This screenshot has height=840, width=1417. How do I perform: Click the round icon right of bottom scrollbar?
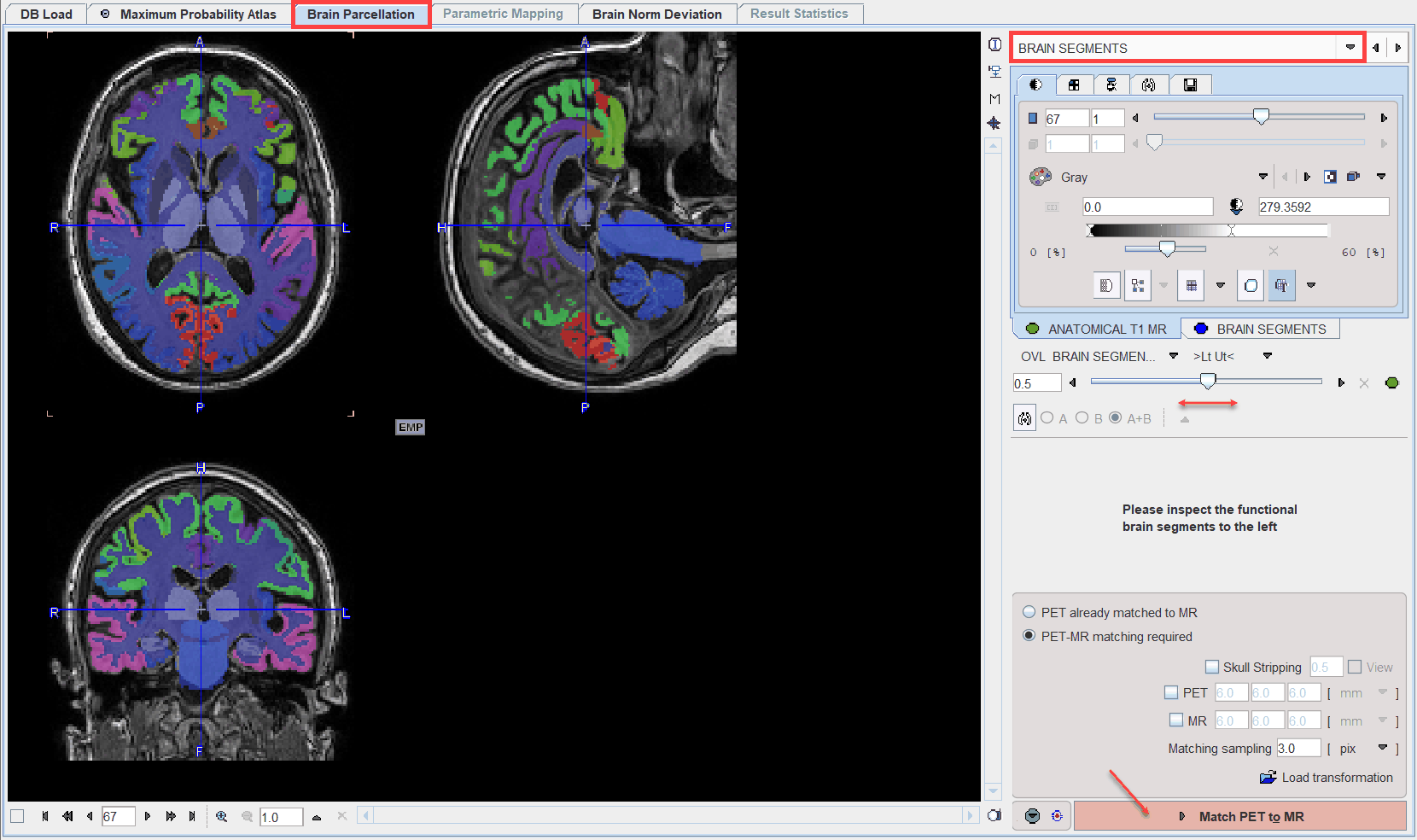click(x=994, y=815)
